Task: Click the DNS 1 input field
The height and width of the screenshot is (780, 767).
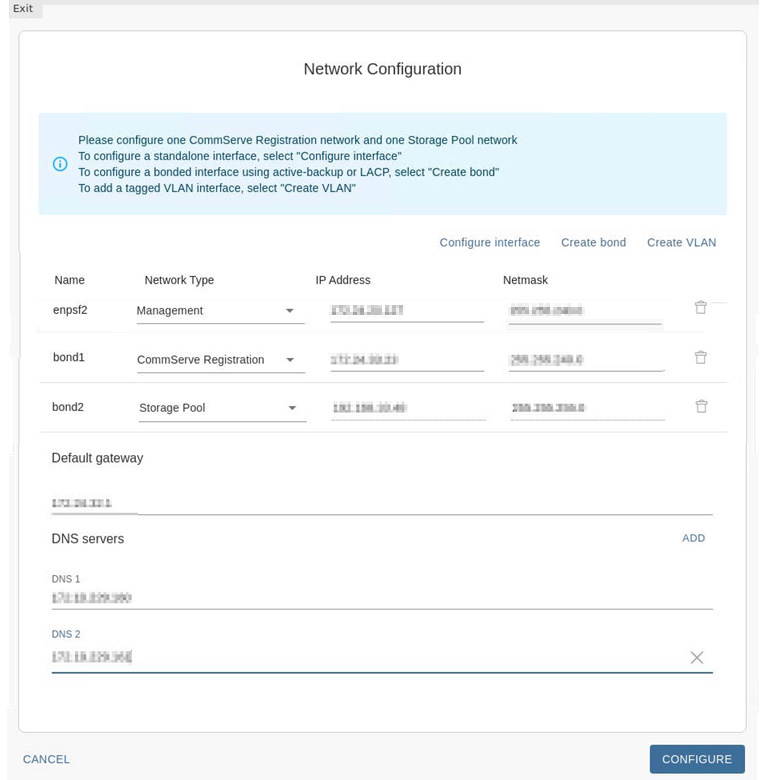Action: pos(380,598)
